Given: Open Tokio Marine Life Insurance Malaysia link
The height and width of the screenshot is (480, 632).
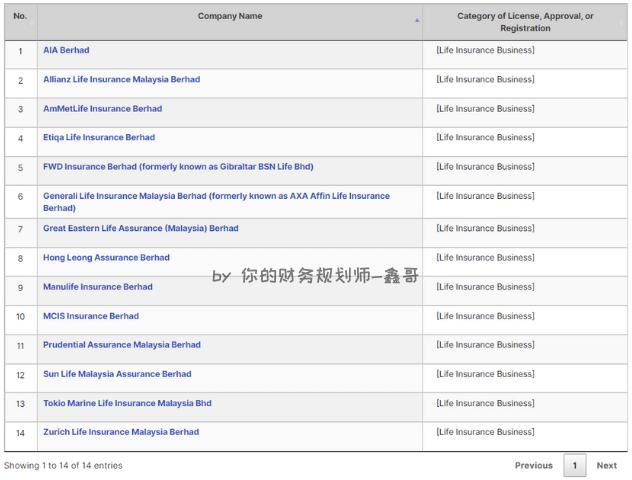Looking at the screenshot, I should point(127,403).
